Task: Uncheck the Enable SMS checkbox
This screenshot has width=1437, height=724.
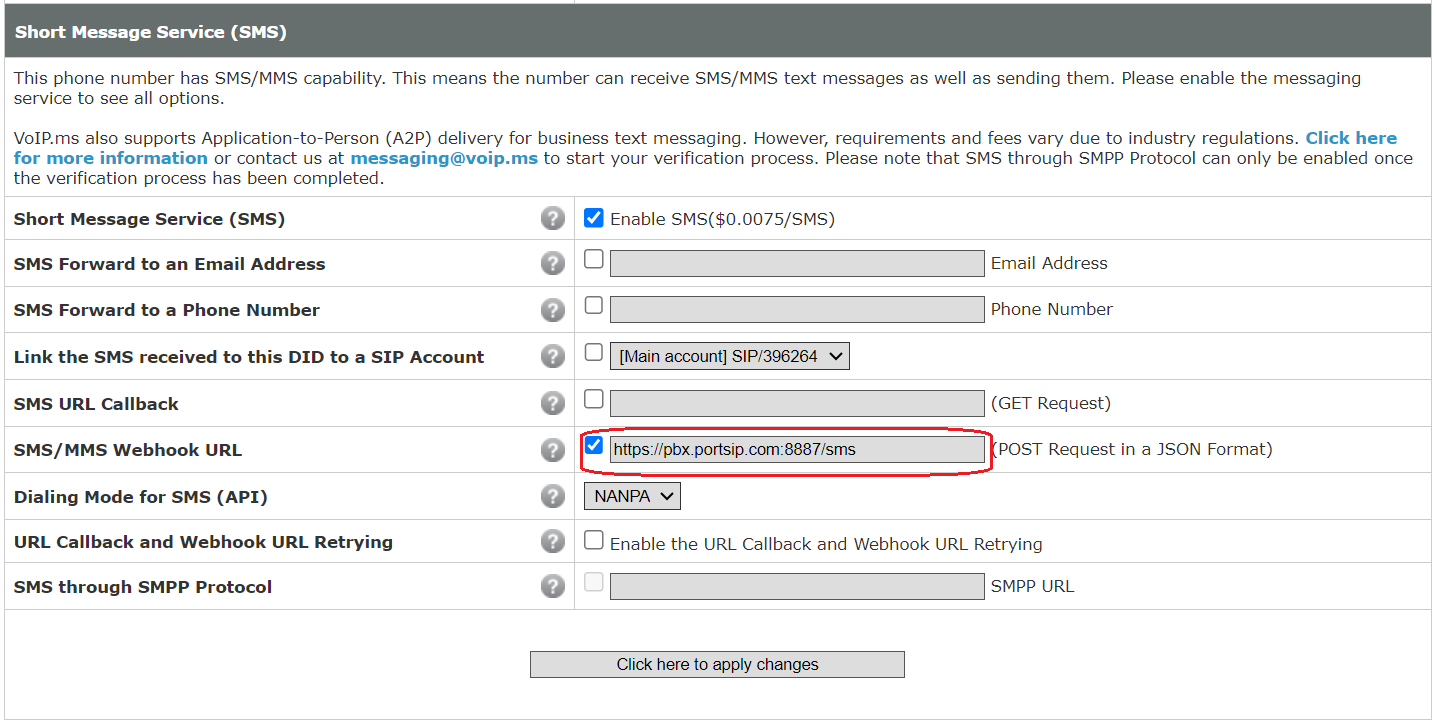Action: [x=594, y=218]
